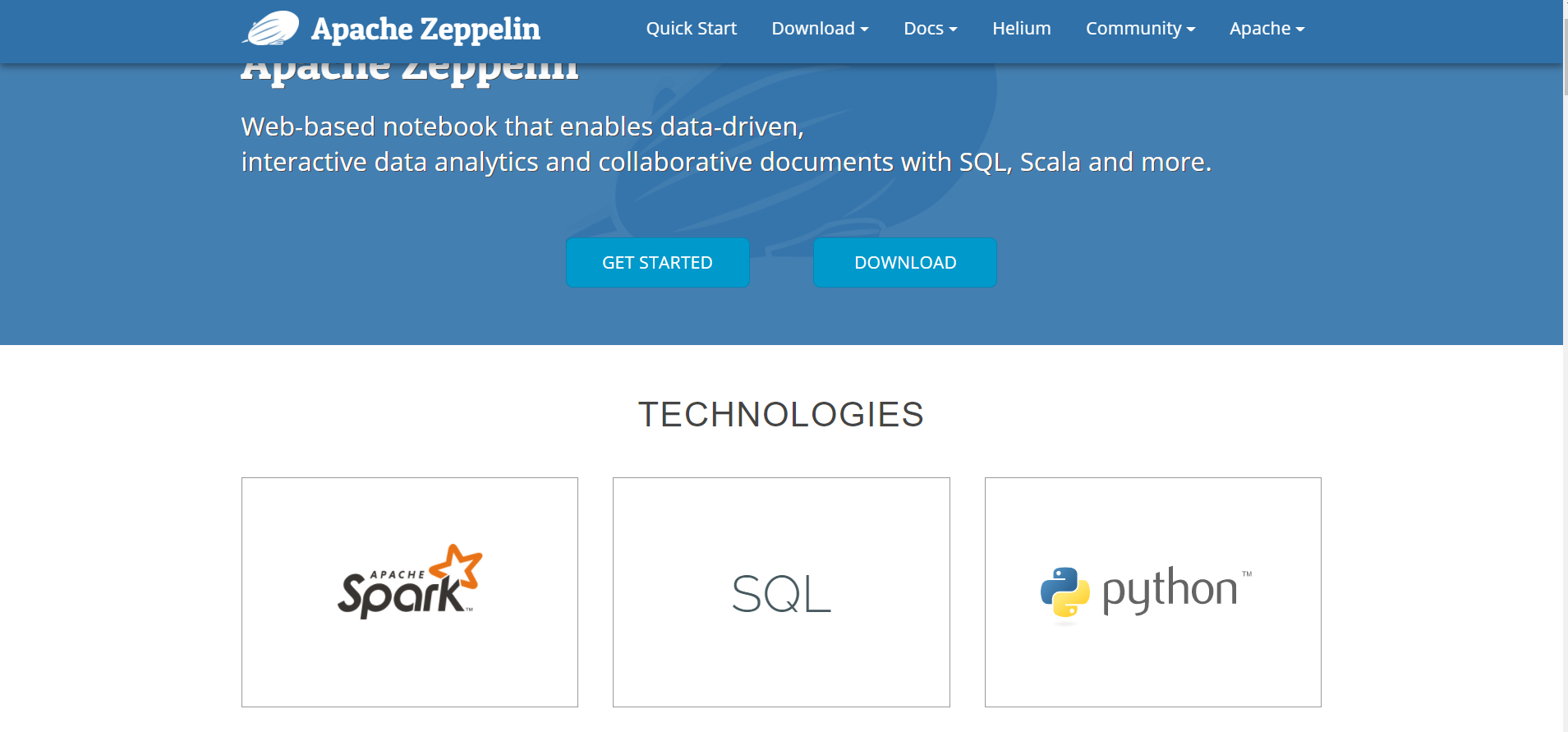Open the Helium navigation item
This screenshot has height=732, width=1568.
(1020, 28)
